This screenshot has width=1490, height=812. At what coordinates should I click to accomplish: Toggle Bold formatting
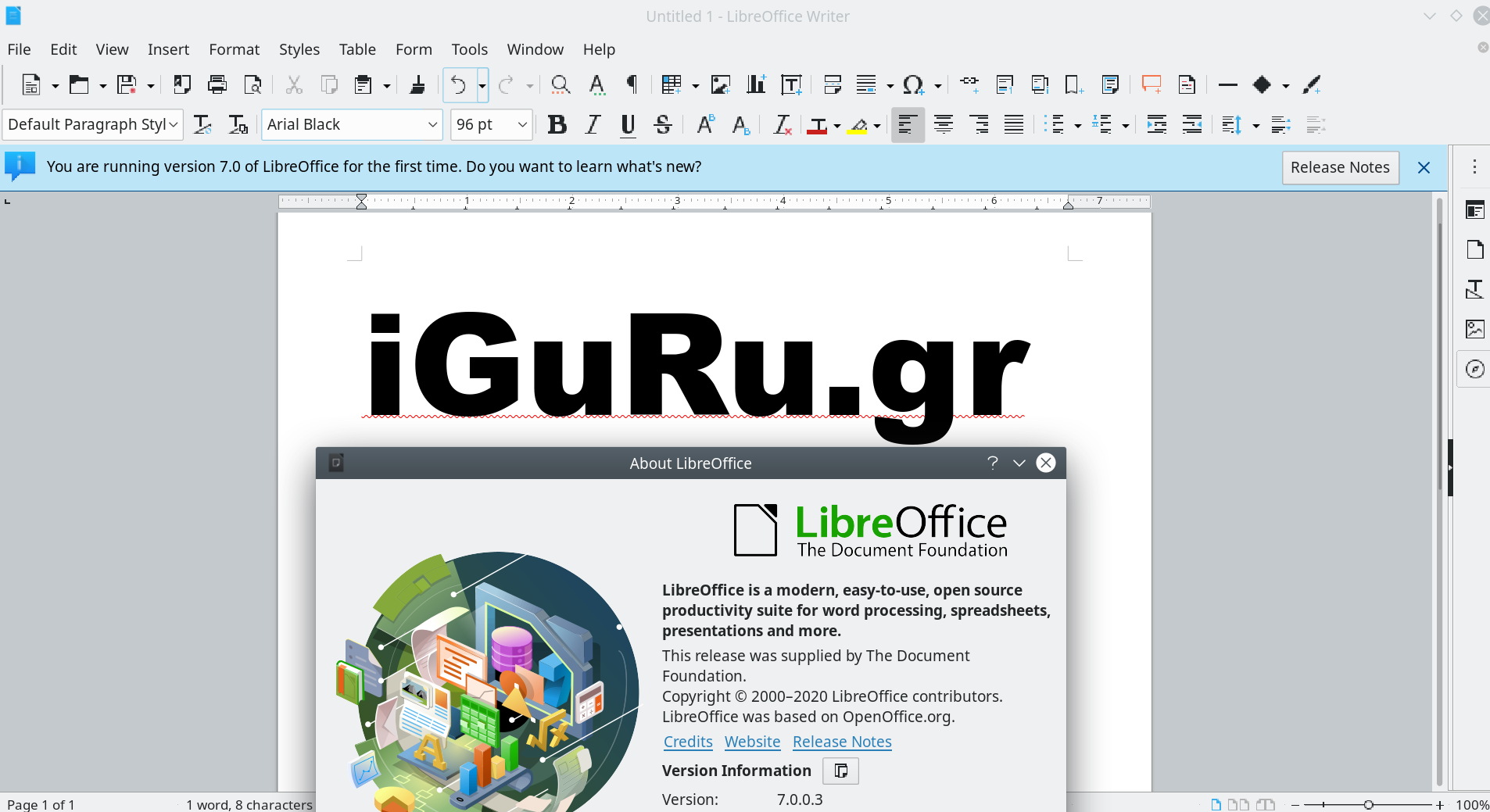pos(557,125)
